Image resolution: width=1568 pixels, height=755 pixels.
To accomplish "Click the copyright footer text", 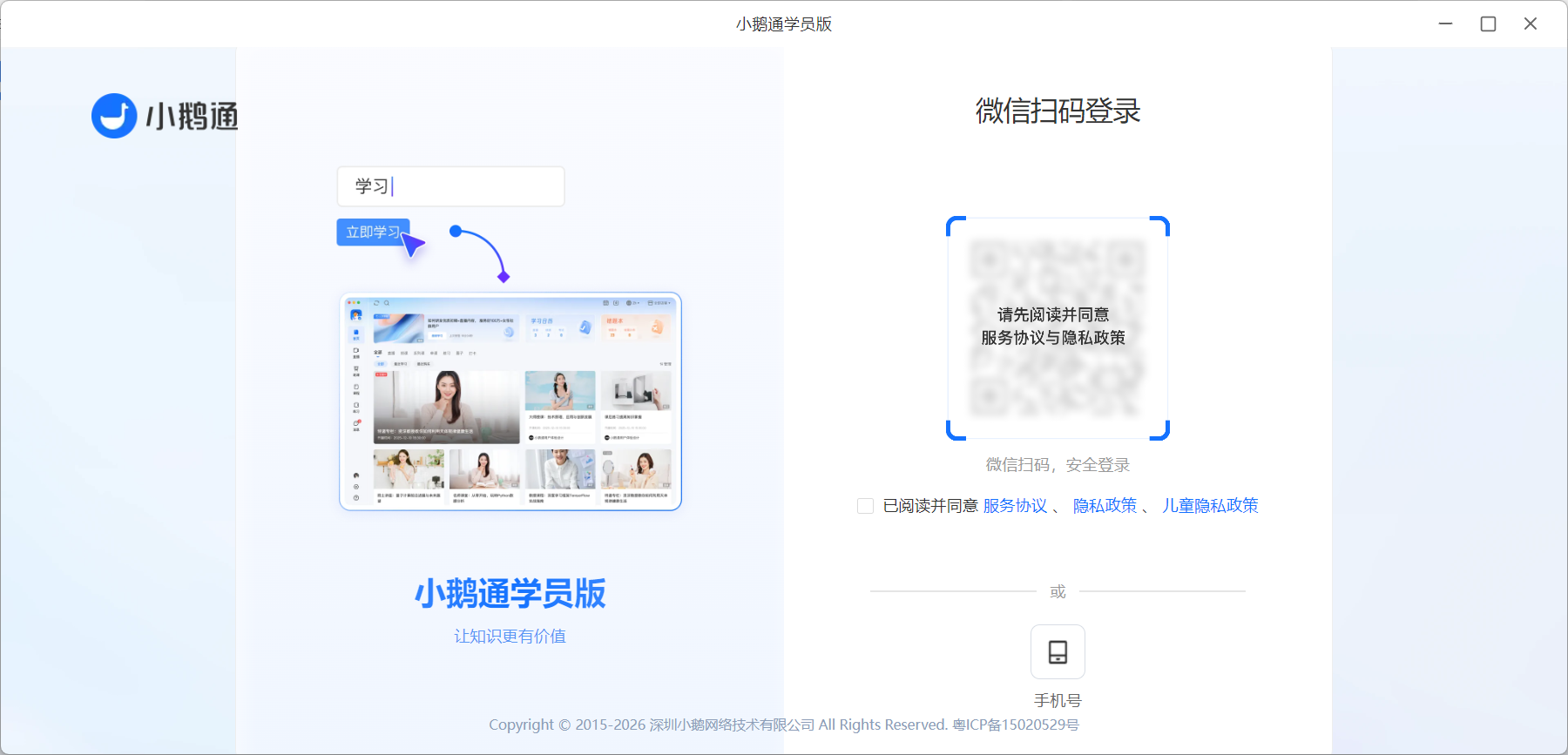I will (784, 725).
